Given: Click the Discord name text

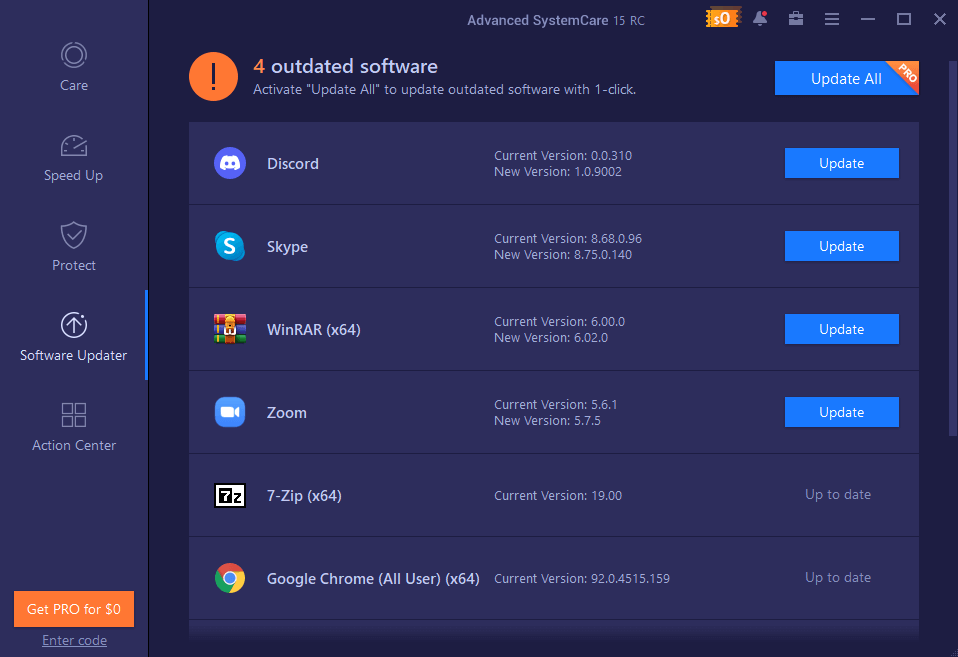Looking at the screenshot, I should tap(293, 164).
